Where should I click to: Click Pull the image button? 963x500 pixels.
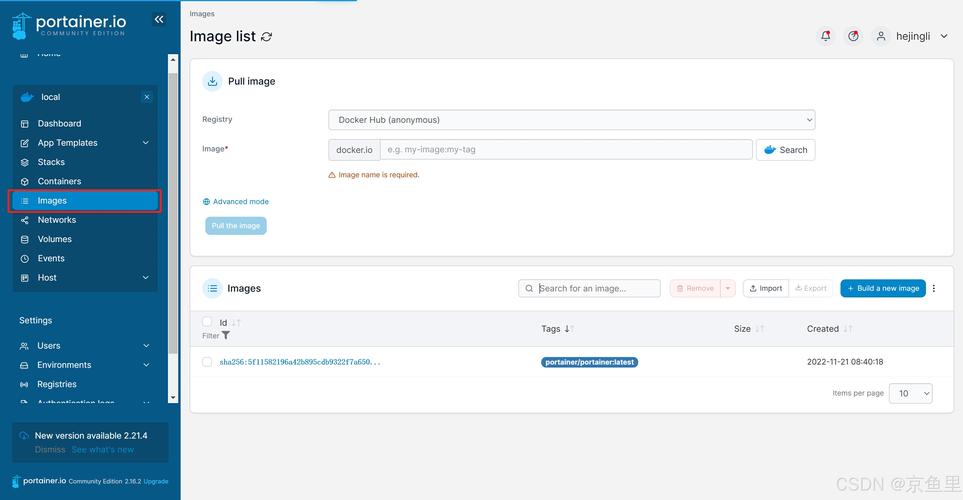click(x=236, y=225)
